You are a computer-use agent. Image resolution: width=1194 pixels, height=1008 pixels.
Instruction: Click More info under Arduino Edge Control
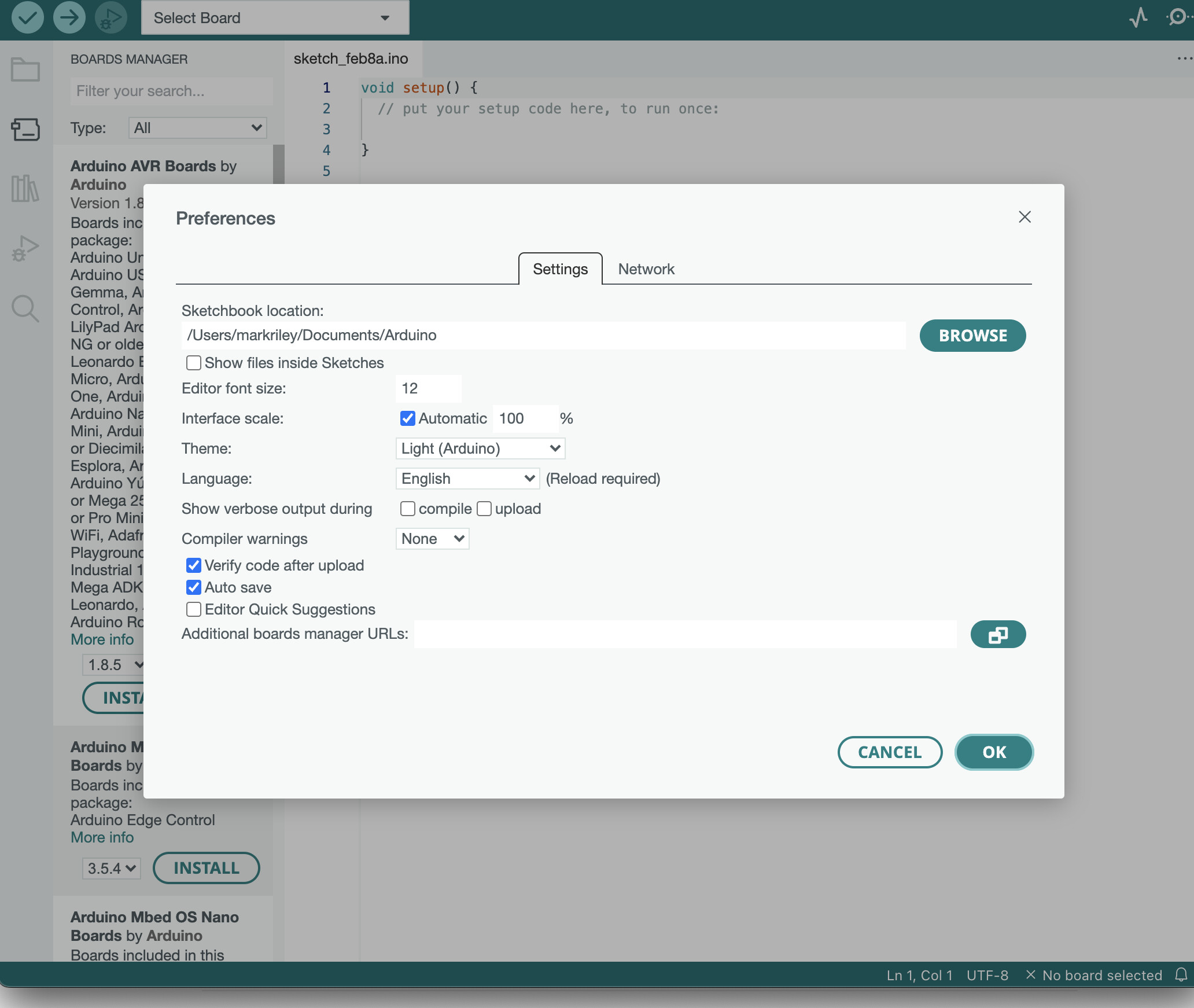coord(102,837)
